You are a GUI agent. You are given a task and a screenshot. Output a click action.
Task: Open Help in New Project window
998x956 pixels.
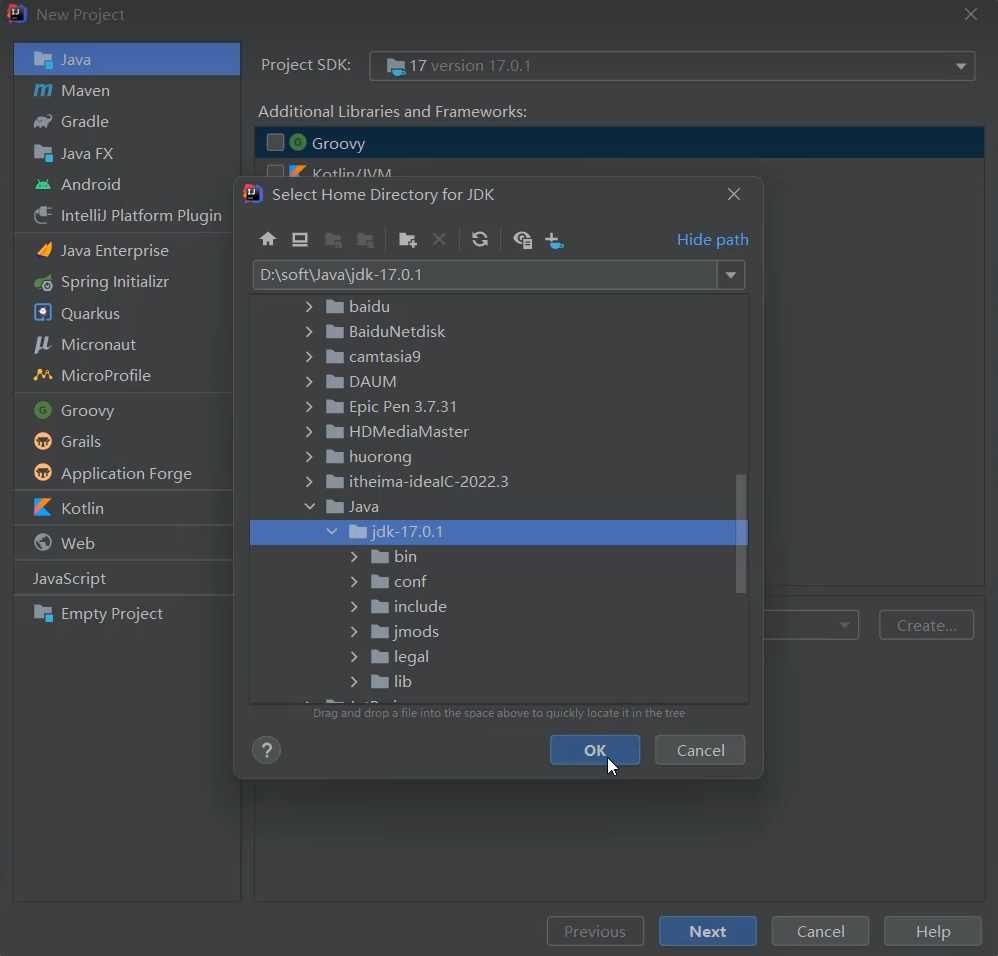932,932
